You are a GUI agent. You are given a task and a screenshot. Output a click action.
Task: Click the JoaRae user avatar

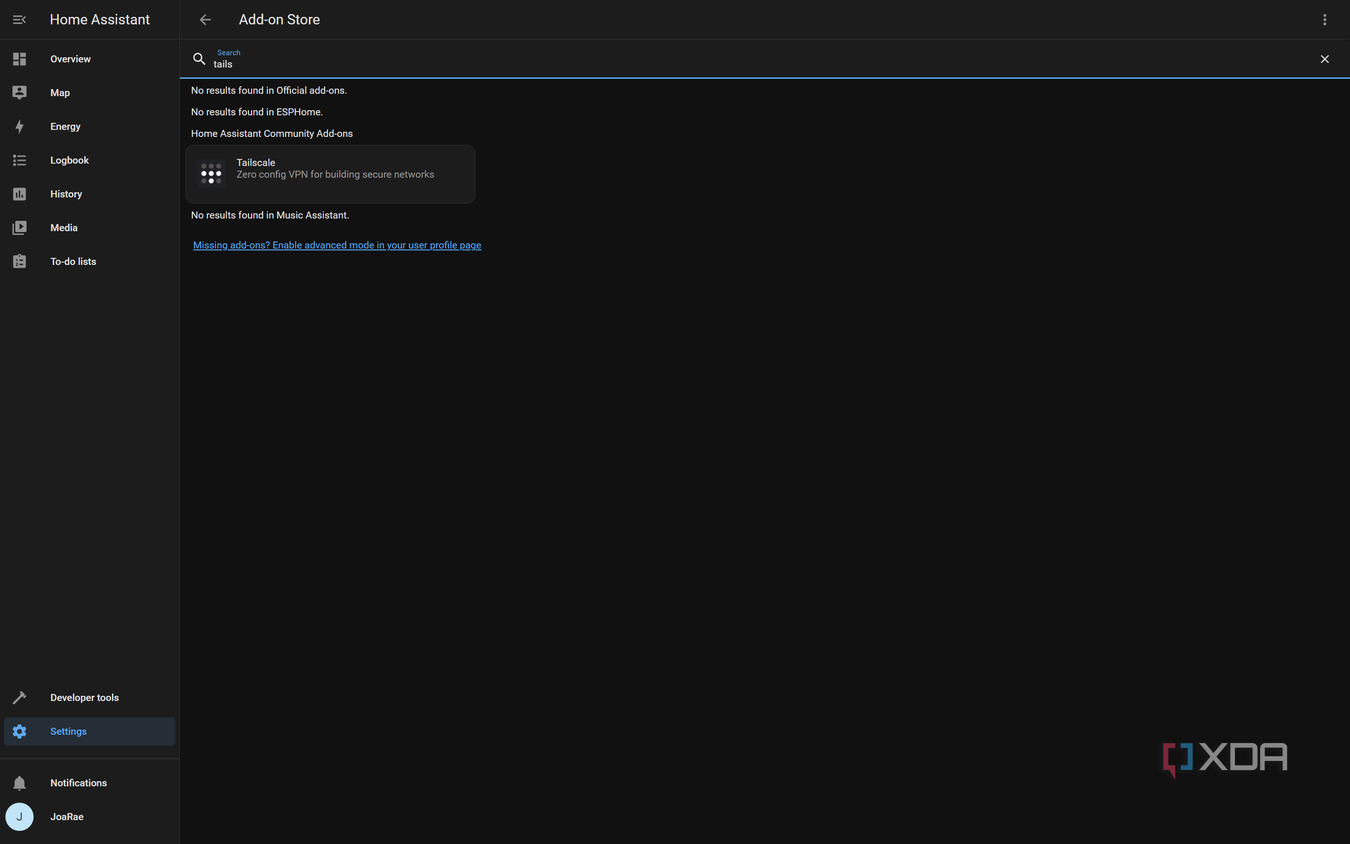(19, 817)
